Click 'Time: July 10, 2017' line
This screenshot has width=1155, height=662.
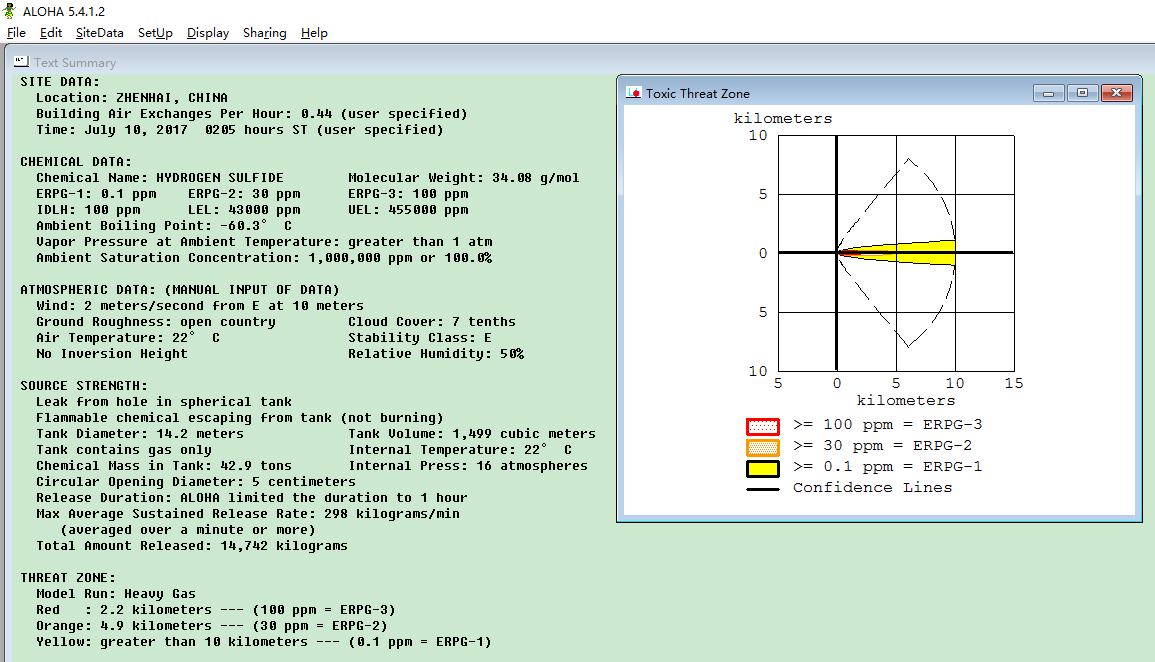tap(239, 130)
